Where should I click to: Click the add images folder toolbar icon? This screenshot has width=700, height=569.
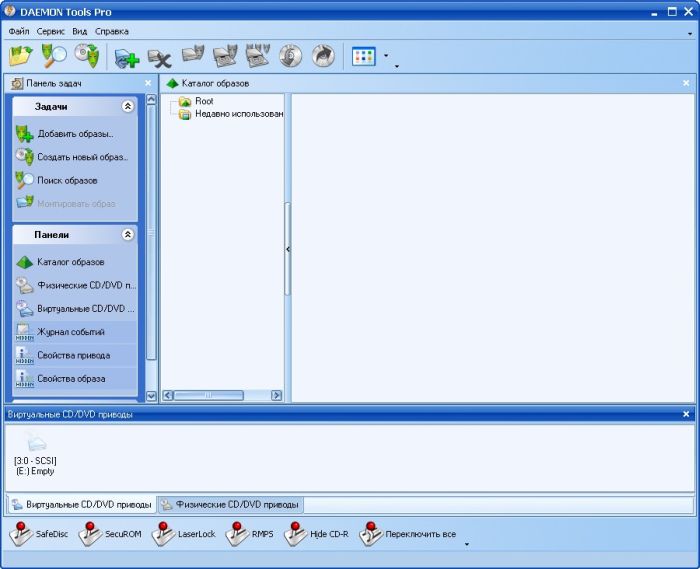[21, 56]
